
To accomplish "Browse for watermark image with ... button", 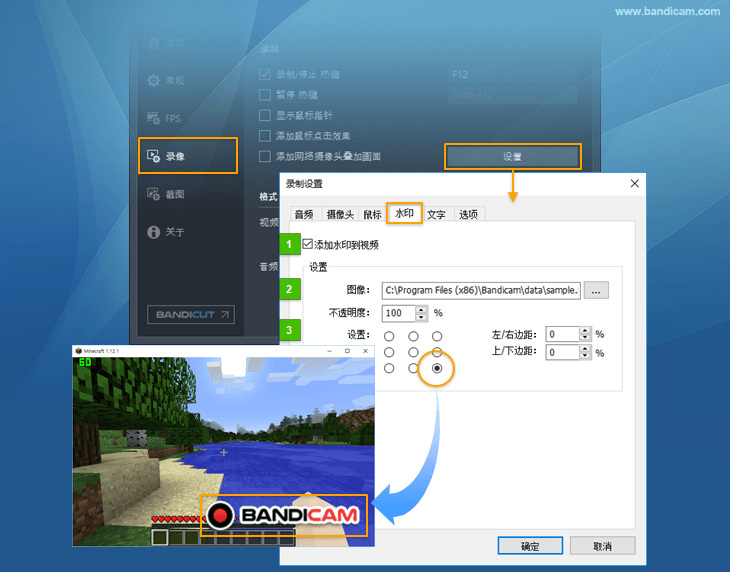I will coord(596,290).
